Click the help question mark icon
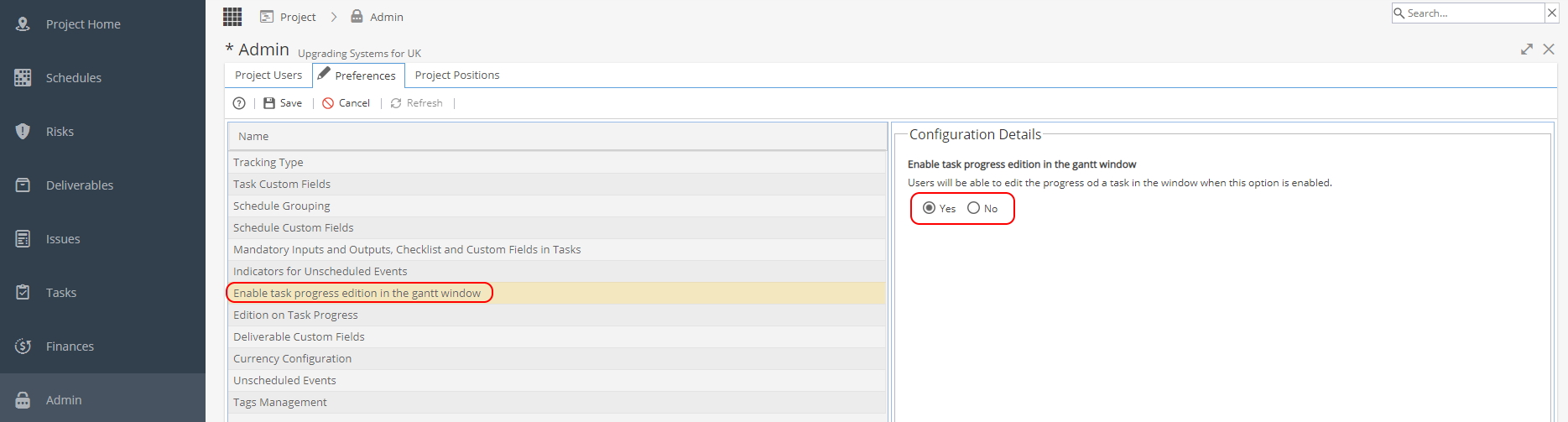Image resolution: width=1568 pixels, height=422 pixels. [x=239, y=103]
